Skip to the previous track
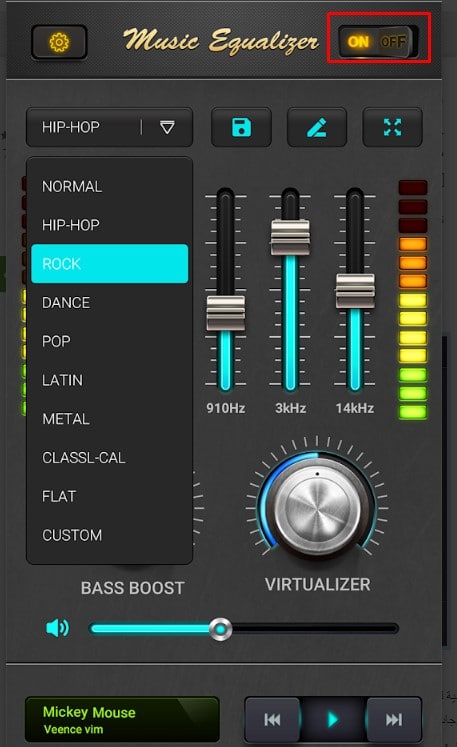This screenshot has width=457, height=747. [272, 719]
